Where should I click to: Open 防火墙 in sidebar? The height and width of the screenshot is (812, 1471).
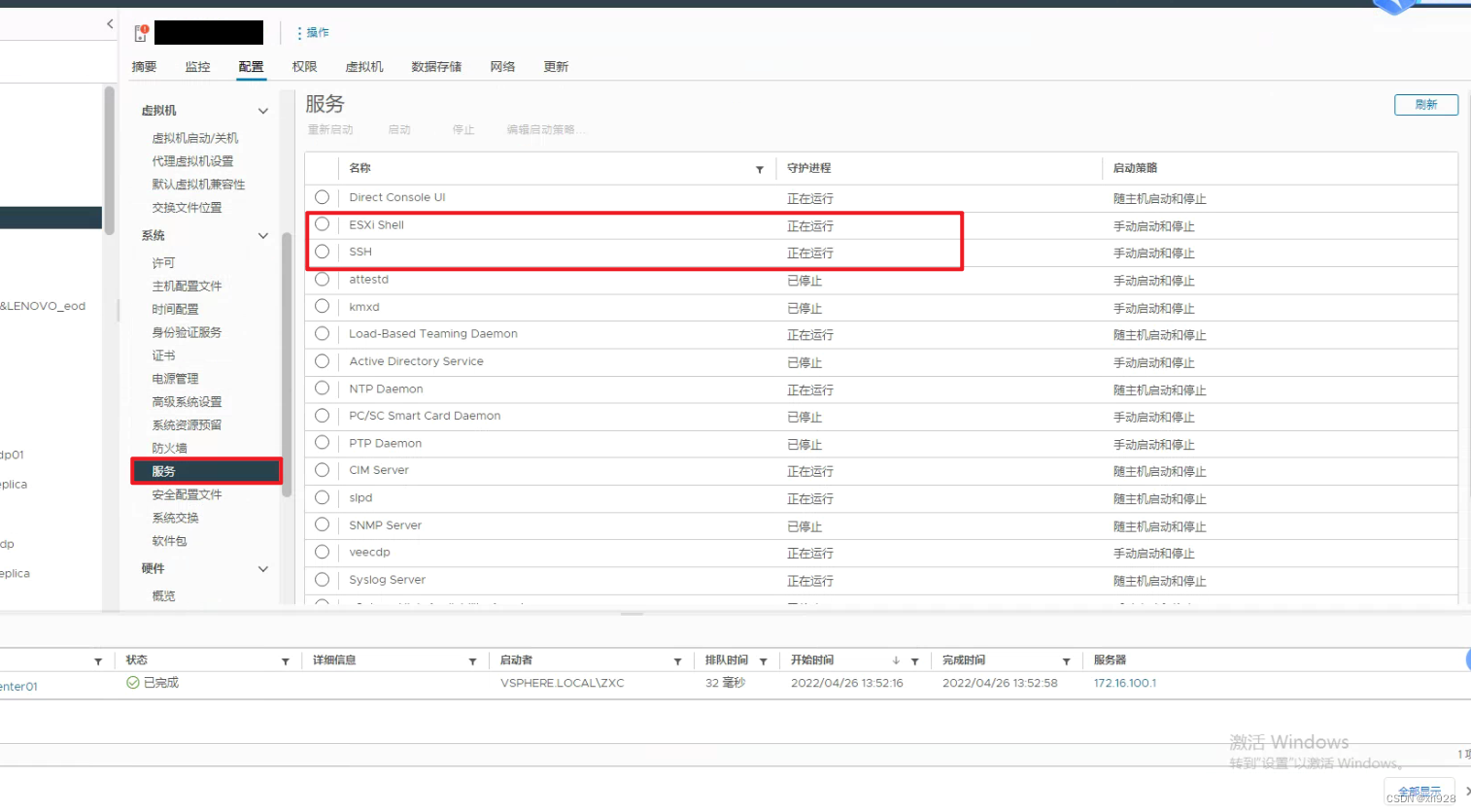point(169,449)
